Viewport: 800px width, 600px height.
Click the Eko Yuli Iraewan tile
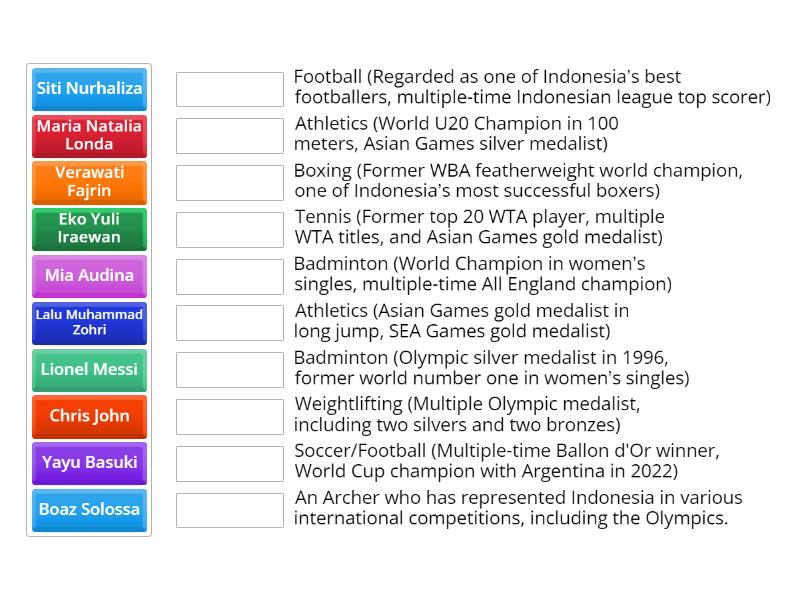89,229
